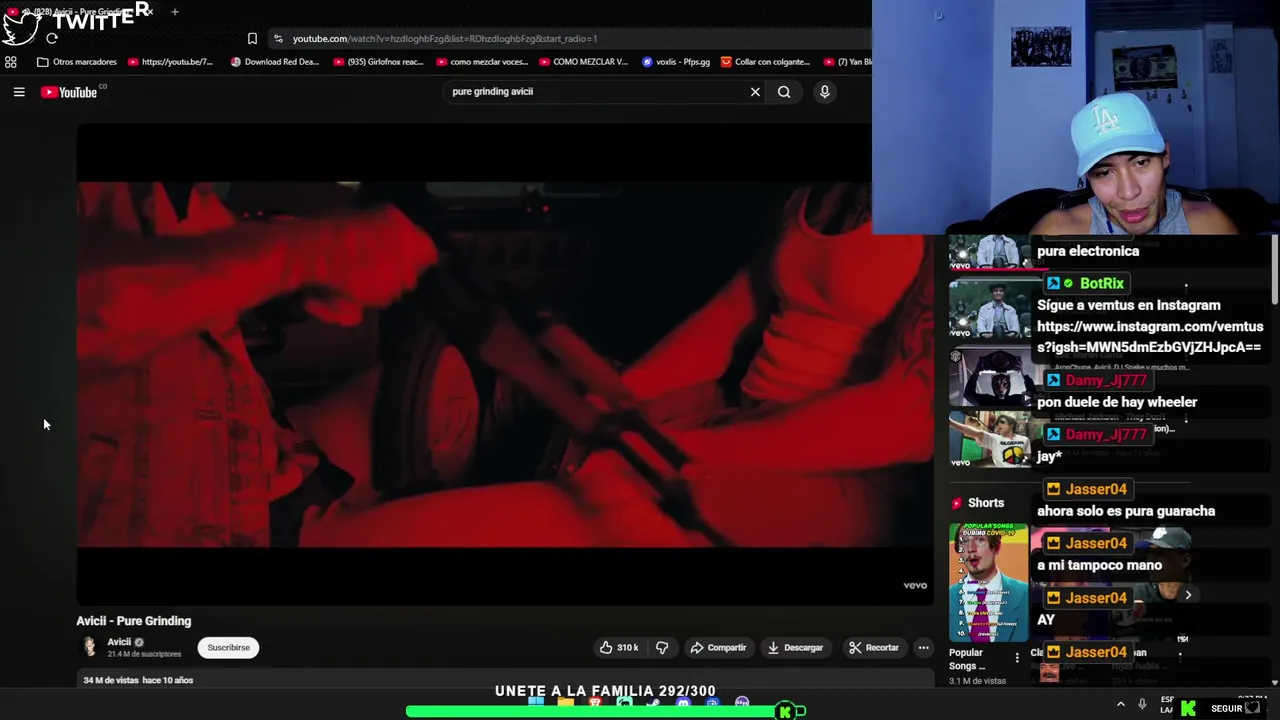Open the COMO MEZCLAR V... bookmark
This screenshot has width=1280, height=720.
pyautogui.click(x=583, y=62)
